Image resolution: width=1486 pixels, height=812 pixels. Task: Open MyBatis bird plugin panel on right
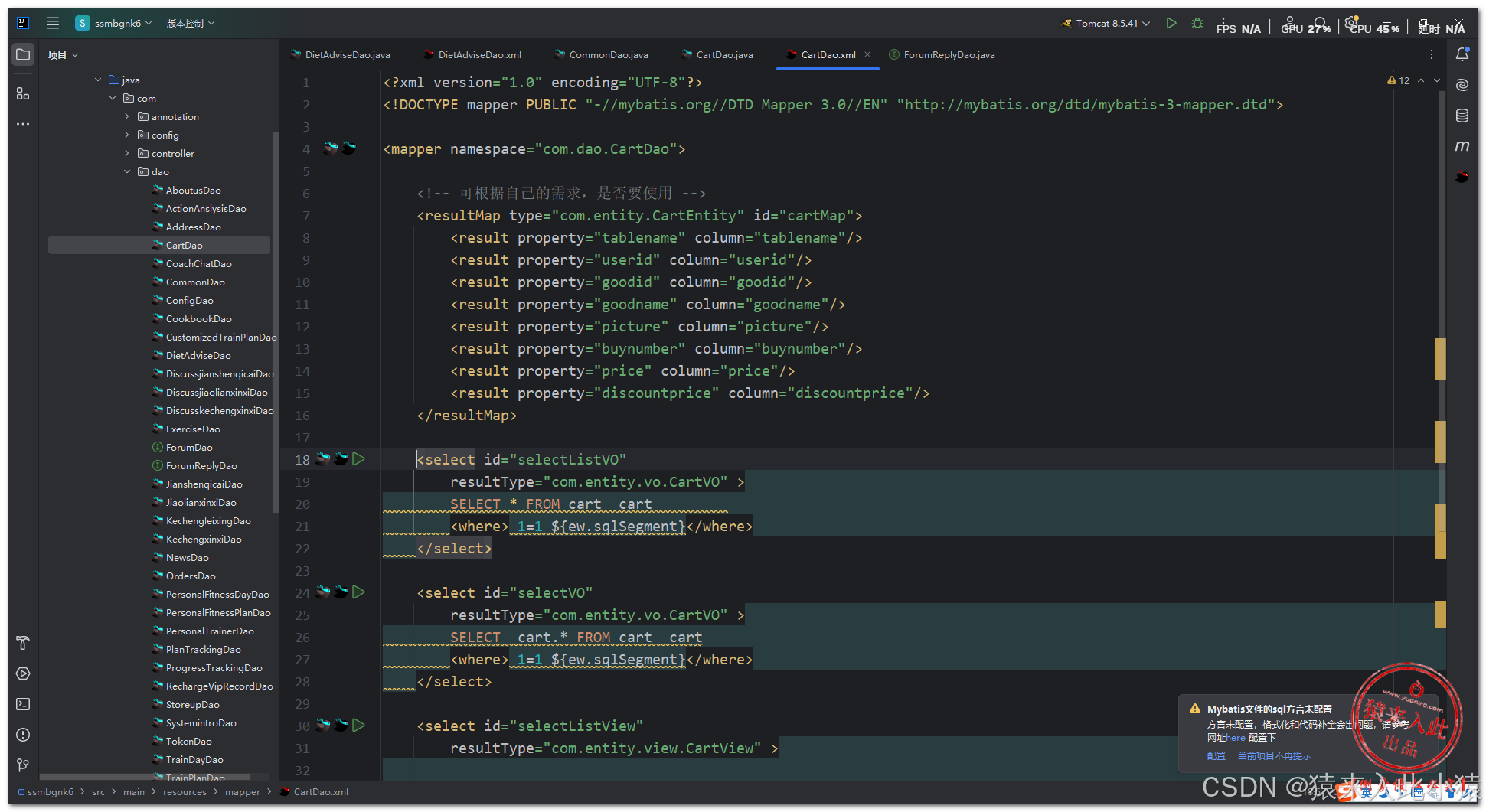(x=1462, y=177)
